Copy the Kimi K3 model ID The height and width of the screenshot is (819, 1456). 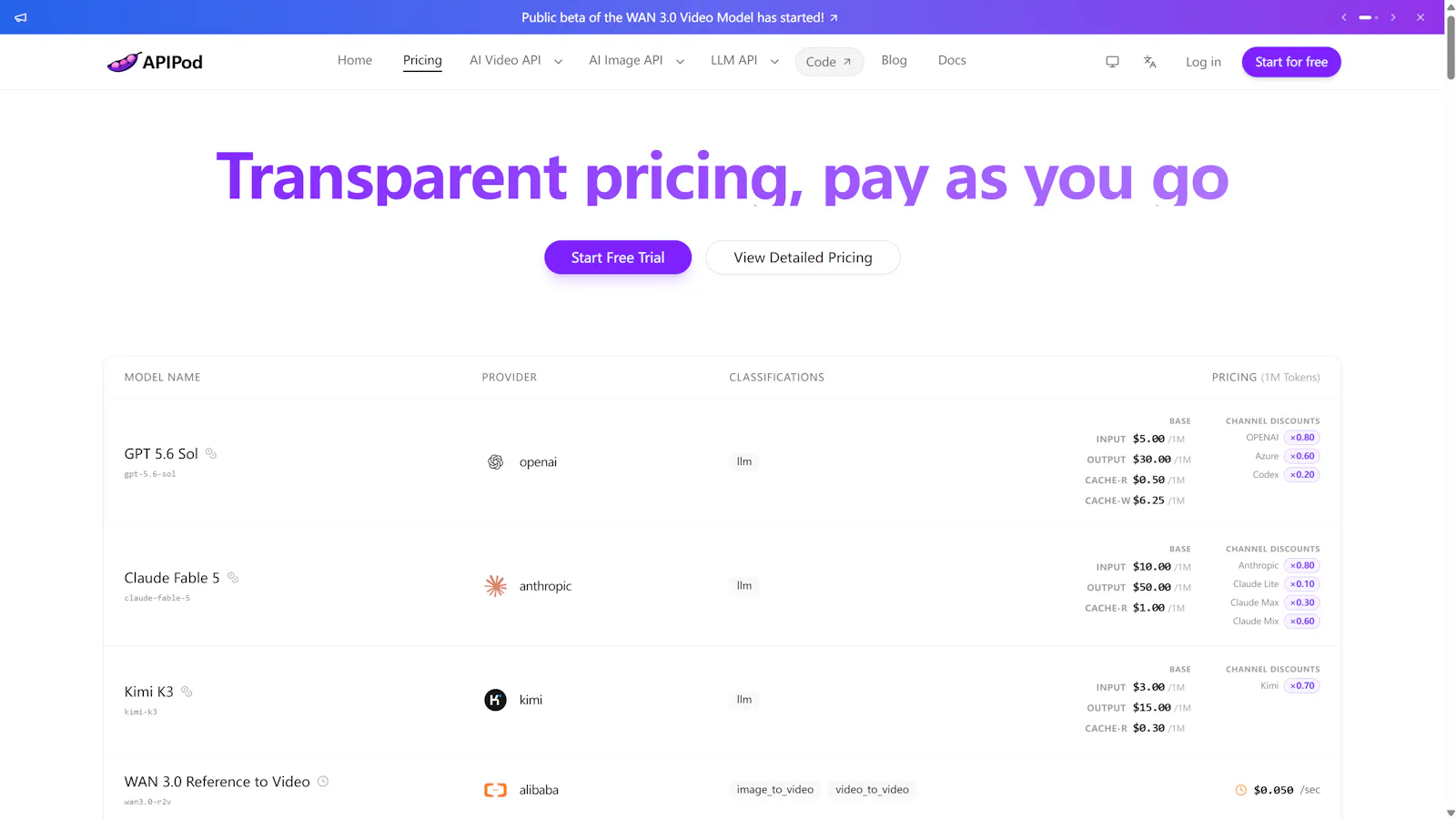(187, 692)
